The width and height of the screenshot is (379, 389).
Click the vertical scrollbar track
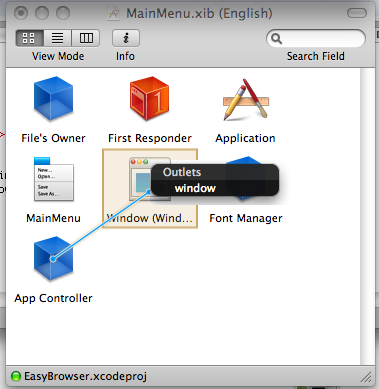tap(367, 216)
